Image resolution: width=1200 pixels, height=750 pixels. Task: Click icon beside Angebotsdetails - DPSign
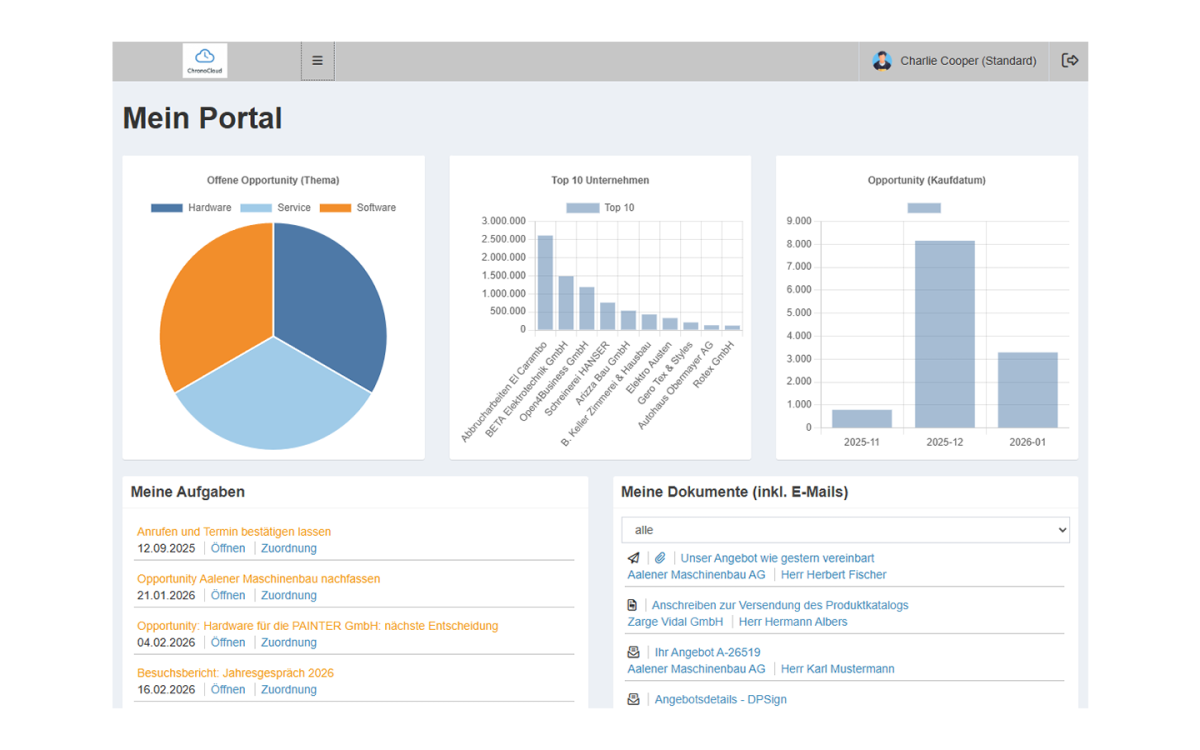[633, 699]
